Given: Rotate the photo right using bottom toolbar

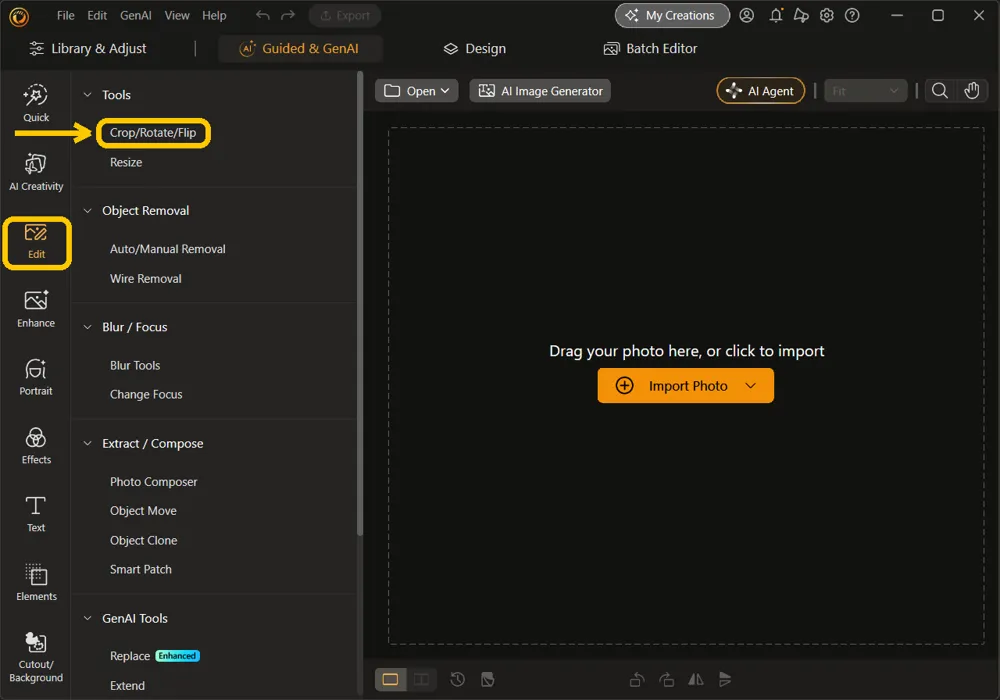Looking at the screenshot, I should point(666,680).
